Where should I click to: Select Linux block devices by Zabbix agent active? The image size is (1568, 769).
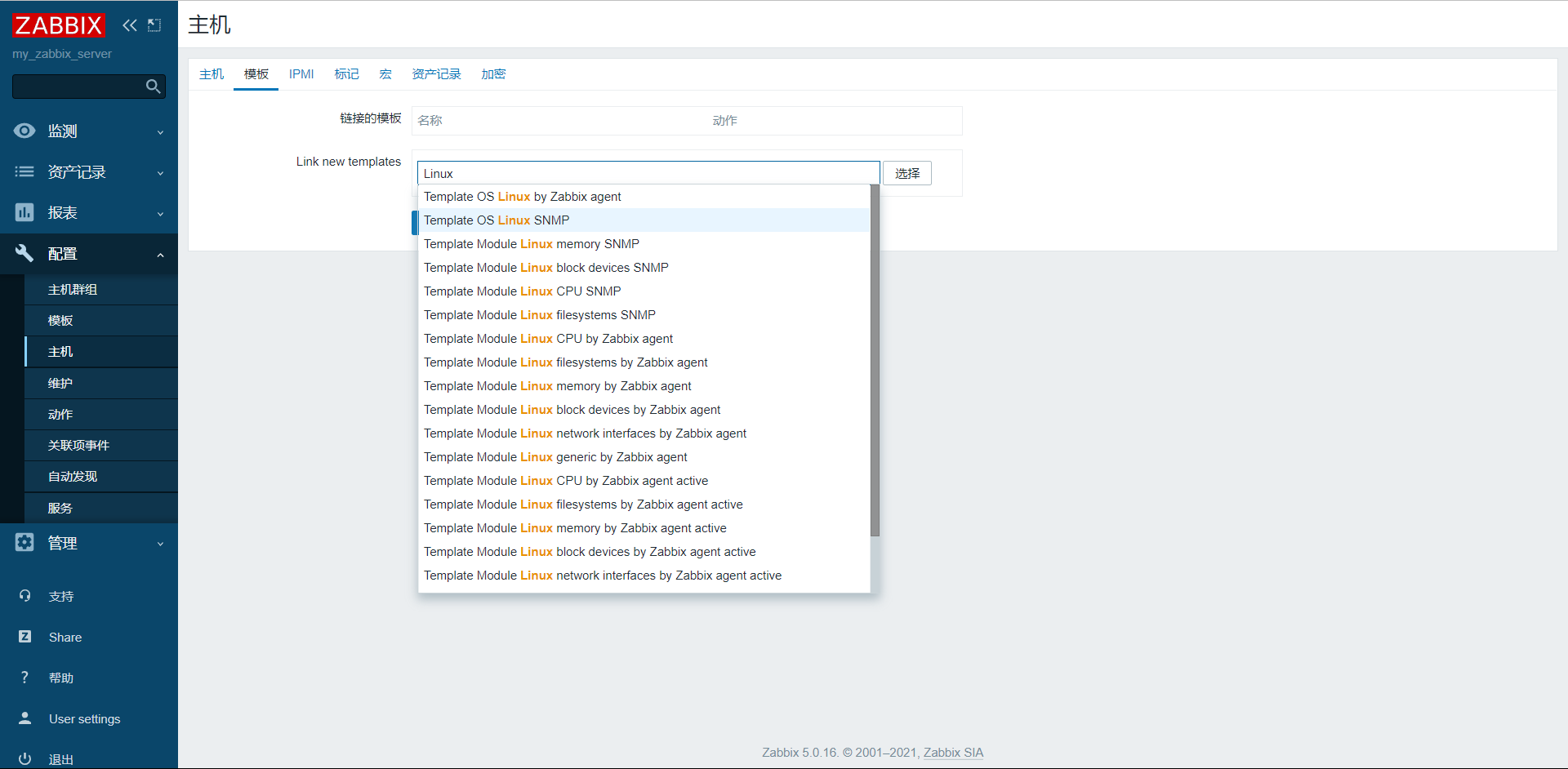tap(644, 552)
